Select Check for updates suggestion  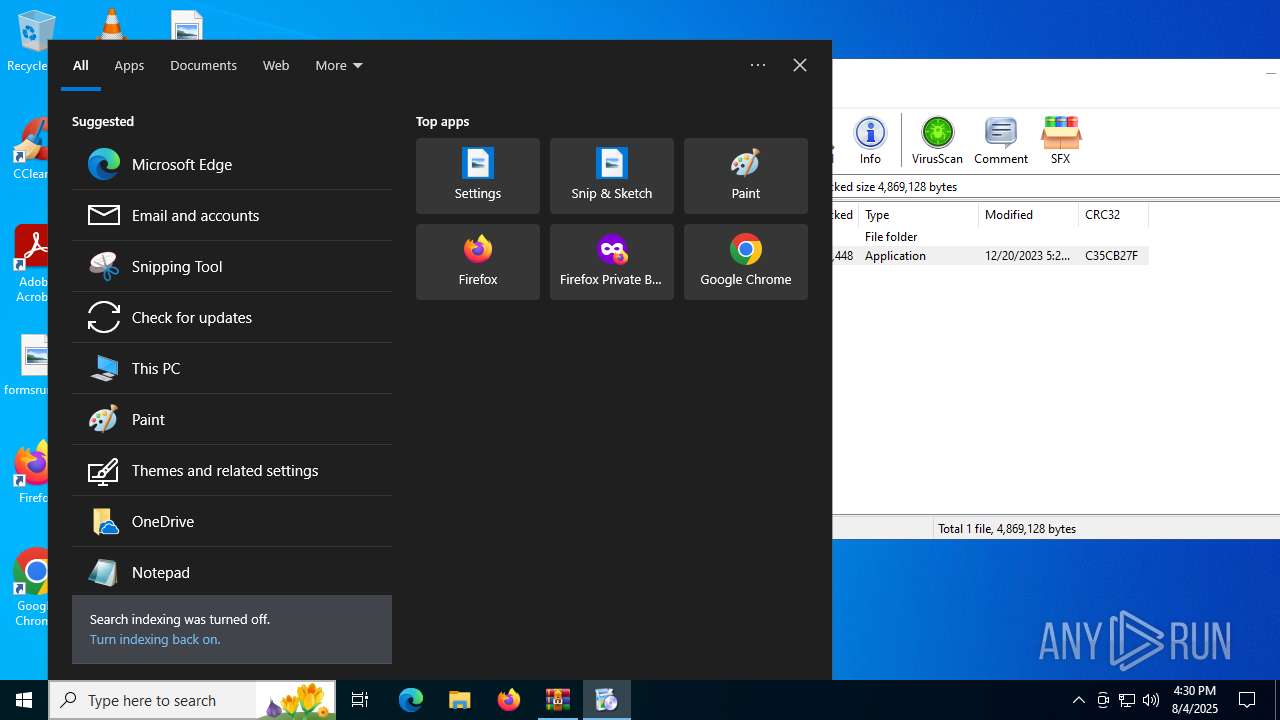coord(232,317)
